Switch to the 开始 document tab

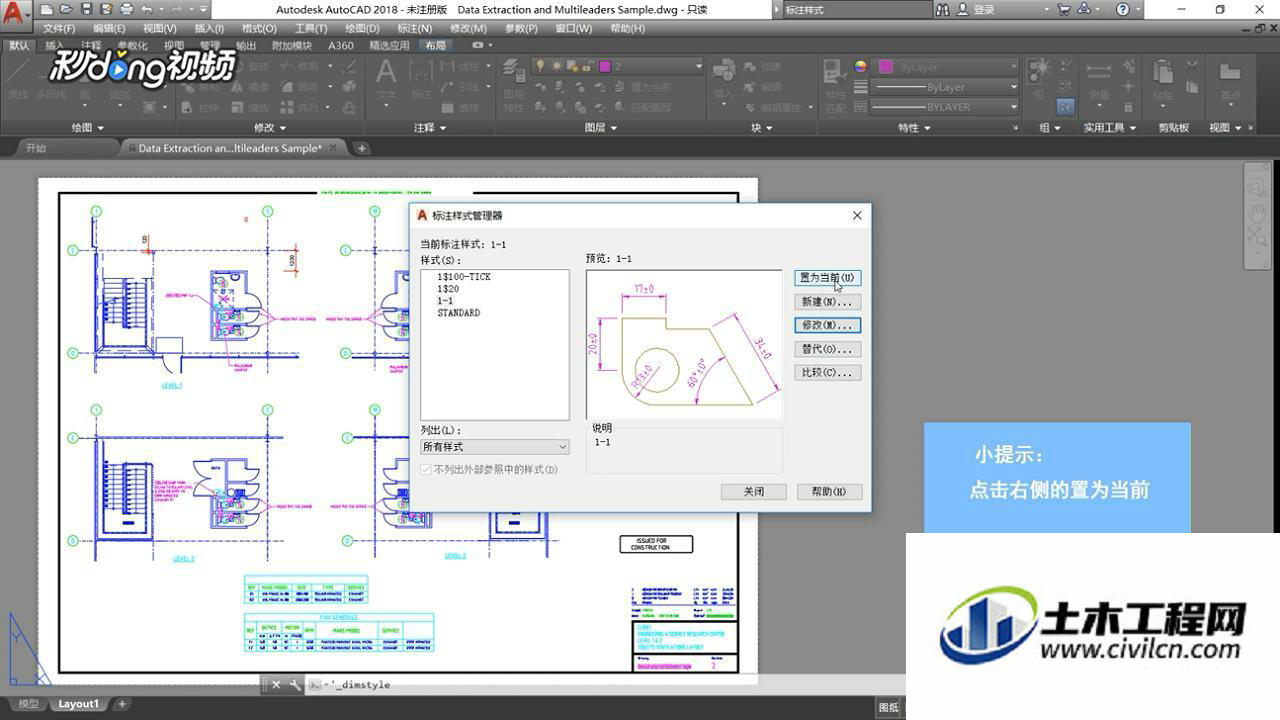[x=36, y=148]
